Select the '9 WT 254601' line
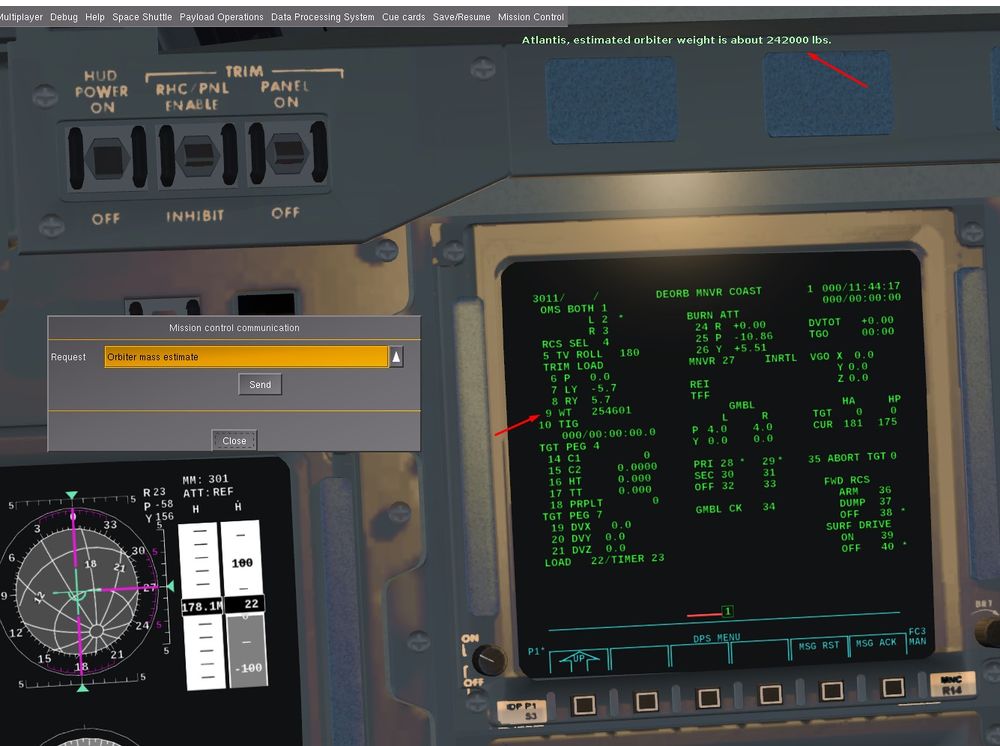 [x=588, y=412]
